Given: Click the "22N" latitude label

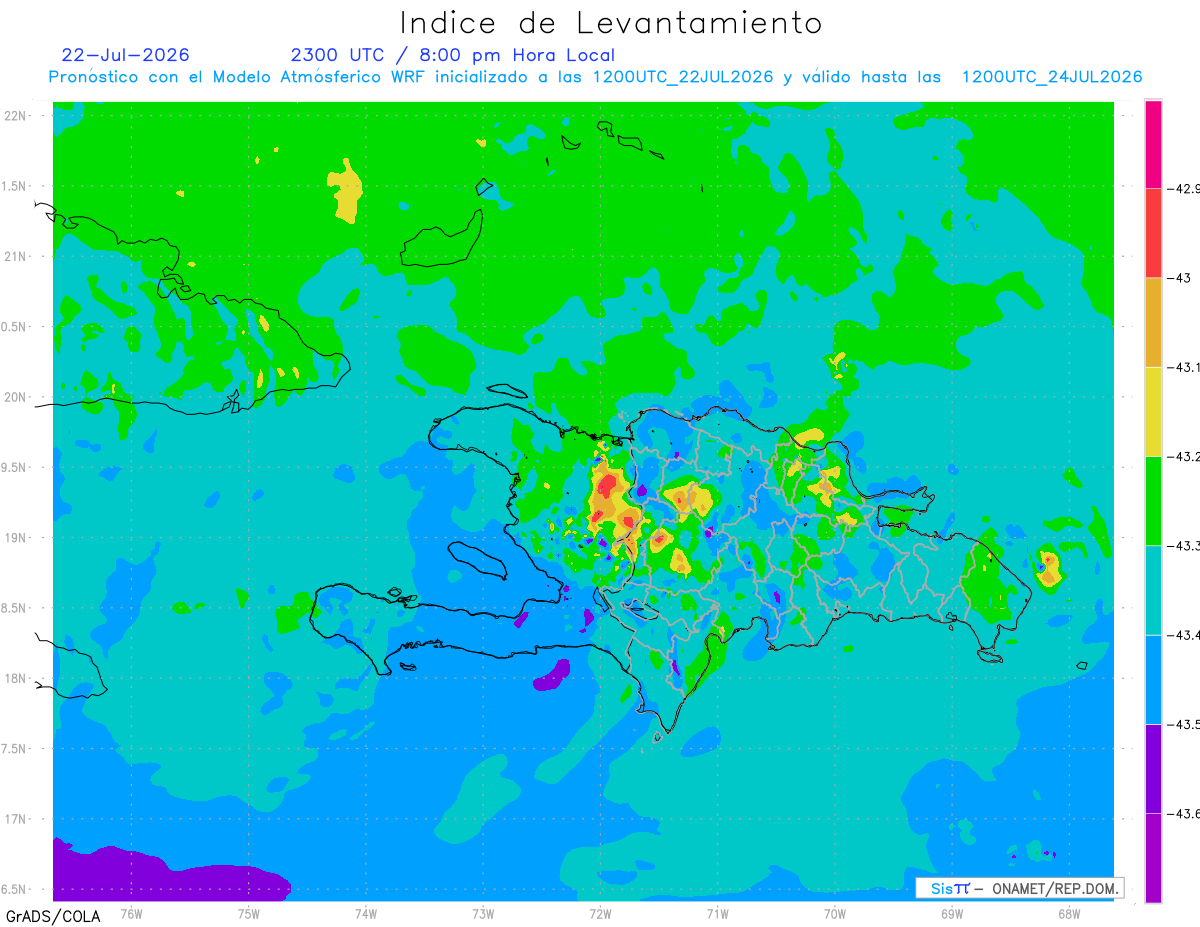Looking at the screenshot, I should click(x=17, y=116).
